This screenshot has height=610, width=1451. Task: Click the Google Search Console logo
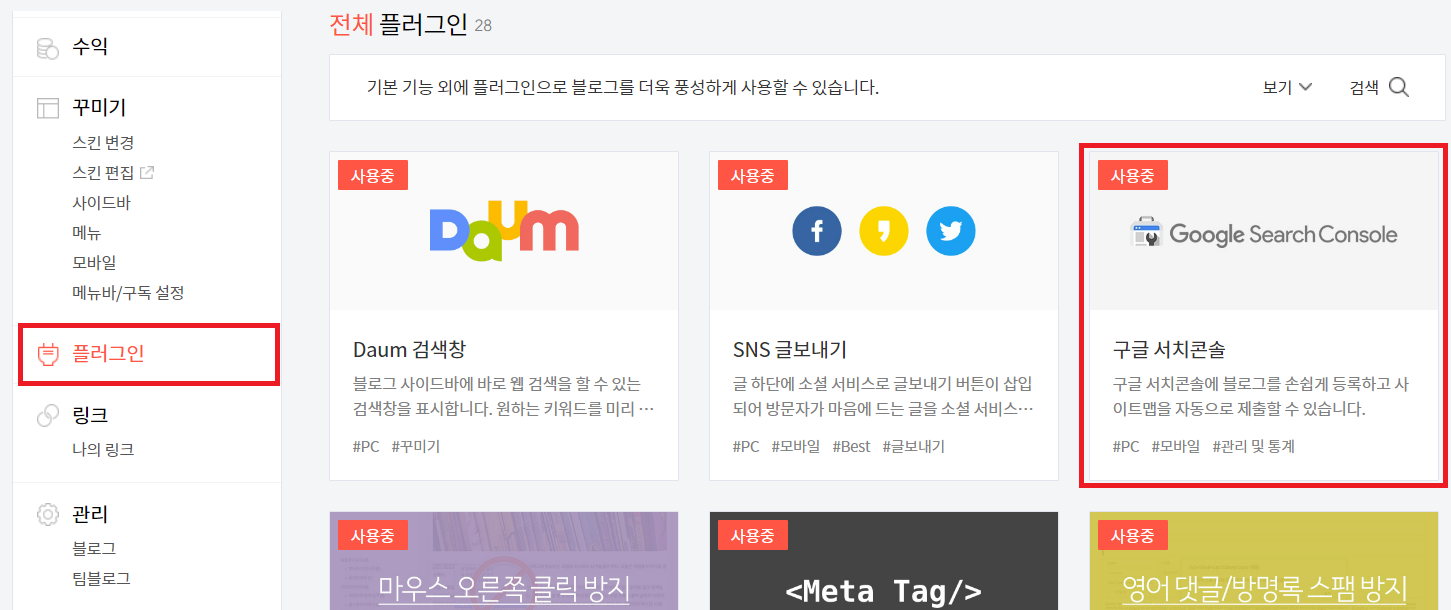[1264, 233]
